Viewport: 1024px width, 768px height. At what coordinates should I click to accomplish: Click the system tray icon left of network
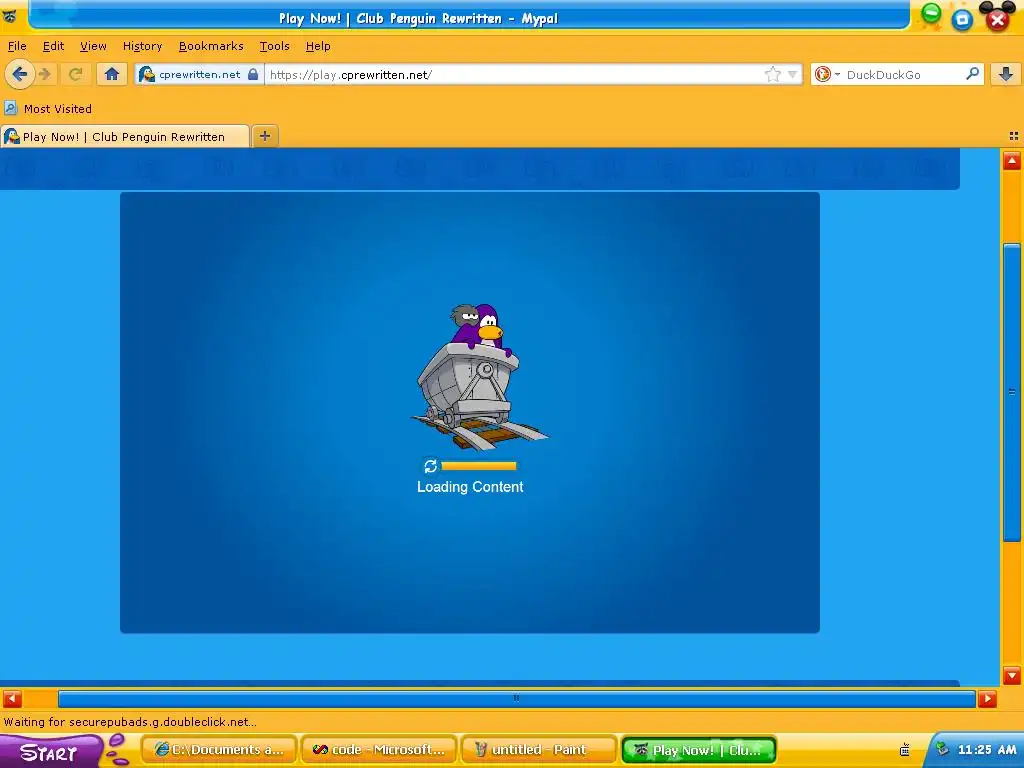904,750
